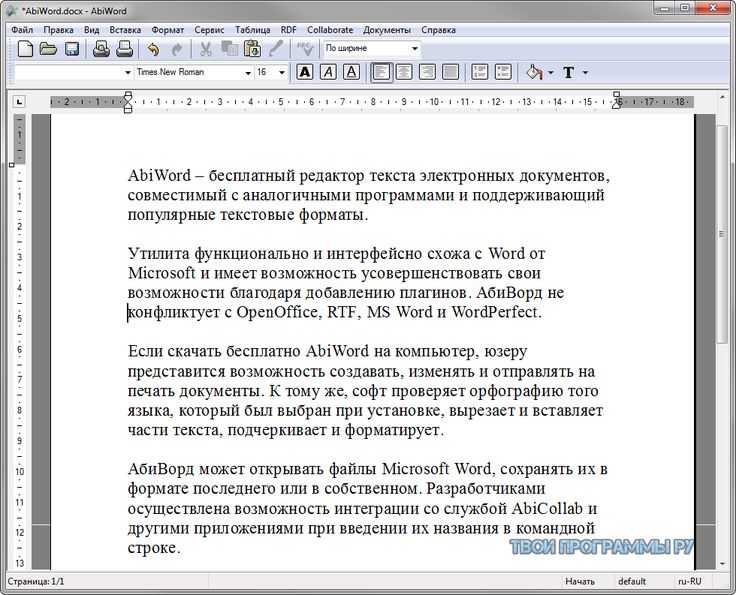Justify the paragraph text
Image resolution: width=736 pixels, height=595 pixels.
[451, 72]
